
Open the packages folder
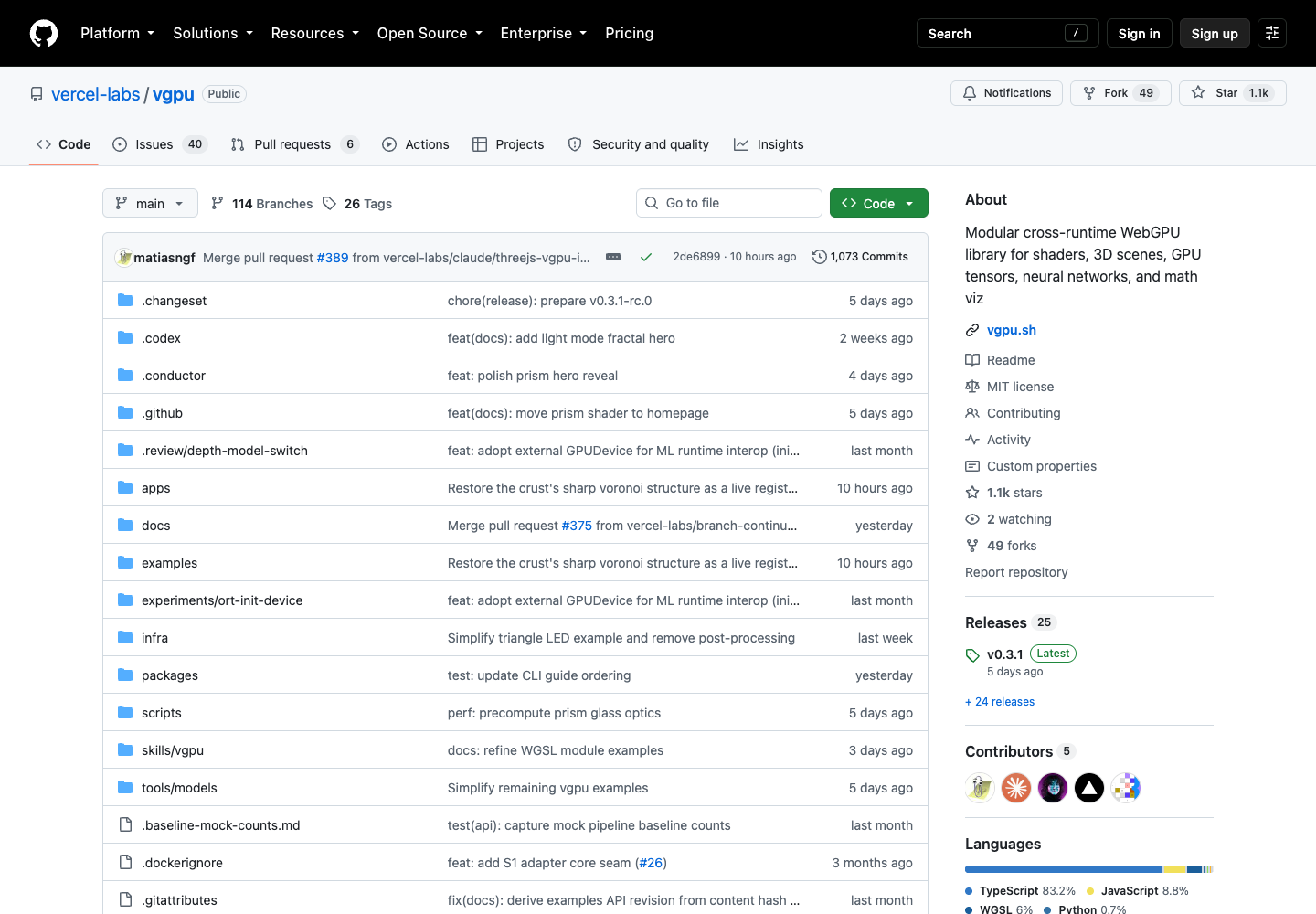[x=170, y=675]
